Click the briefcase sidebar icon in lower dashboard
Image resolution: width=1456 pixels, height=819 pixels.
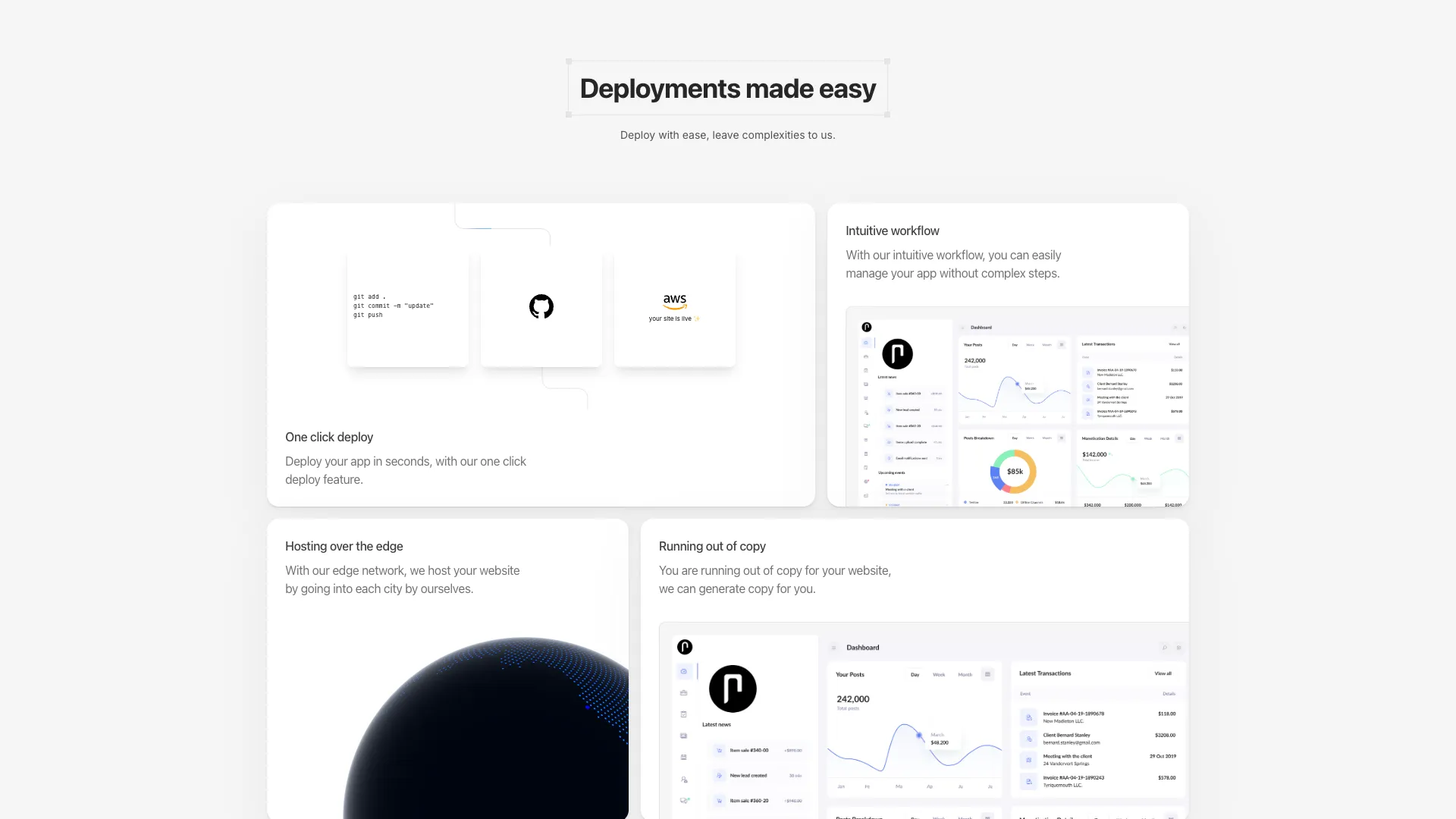point(684,693)
